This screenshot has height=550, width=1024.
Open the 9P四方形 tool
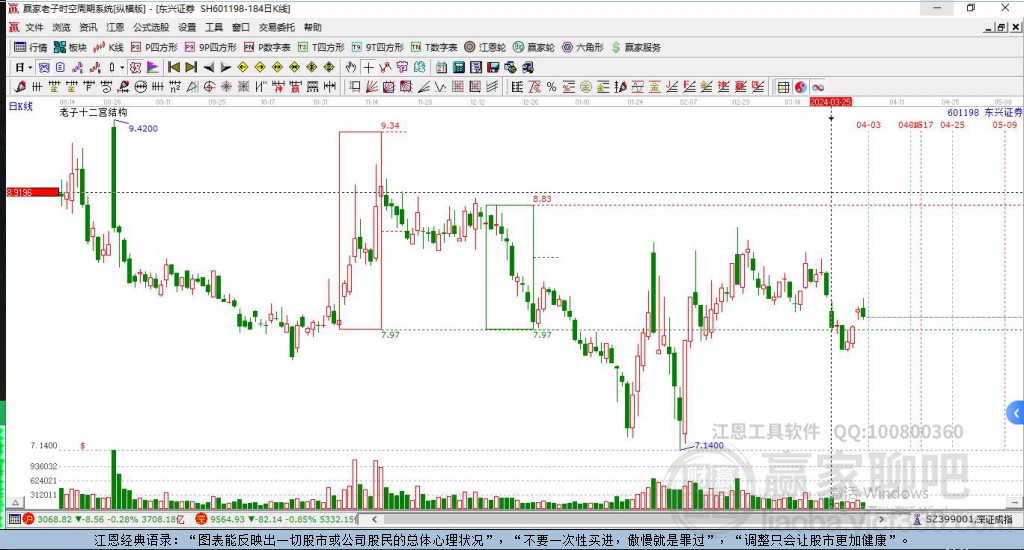(210, 47)
